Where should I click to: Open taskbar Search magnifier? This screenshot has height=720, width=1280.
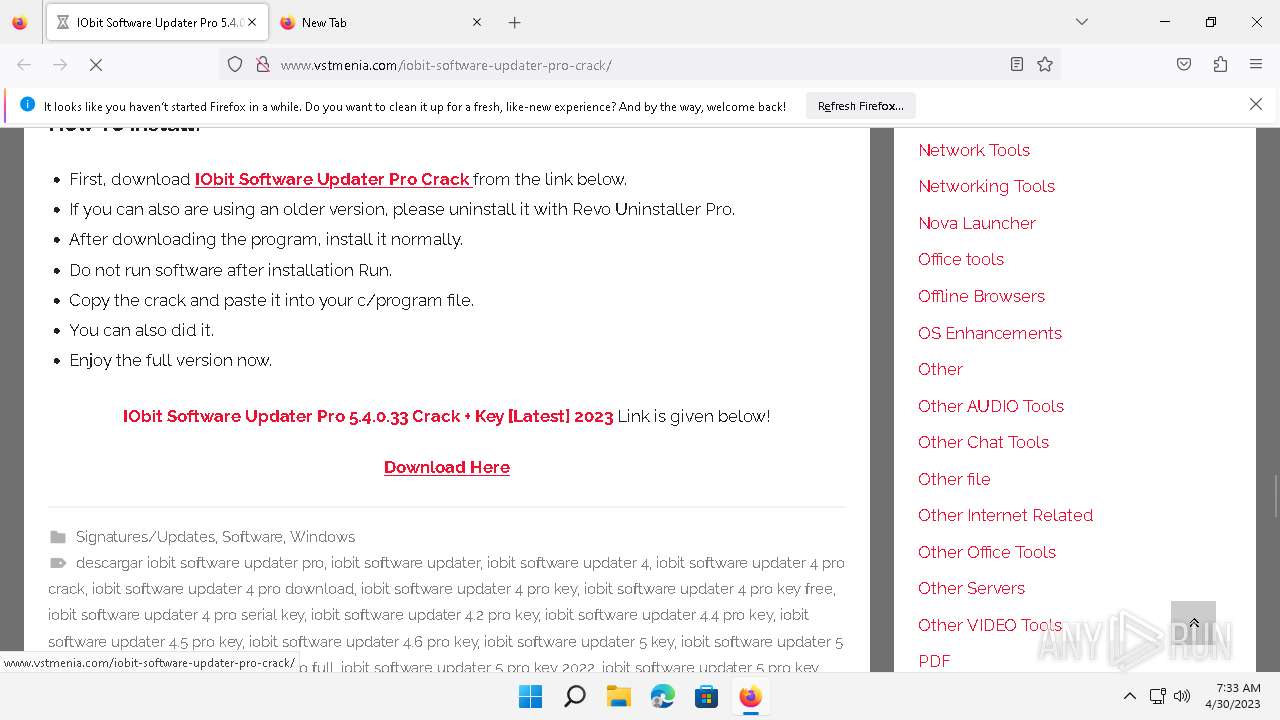tap(575, 696)
